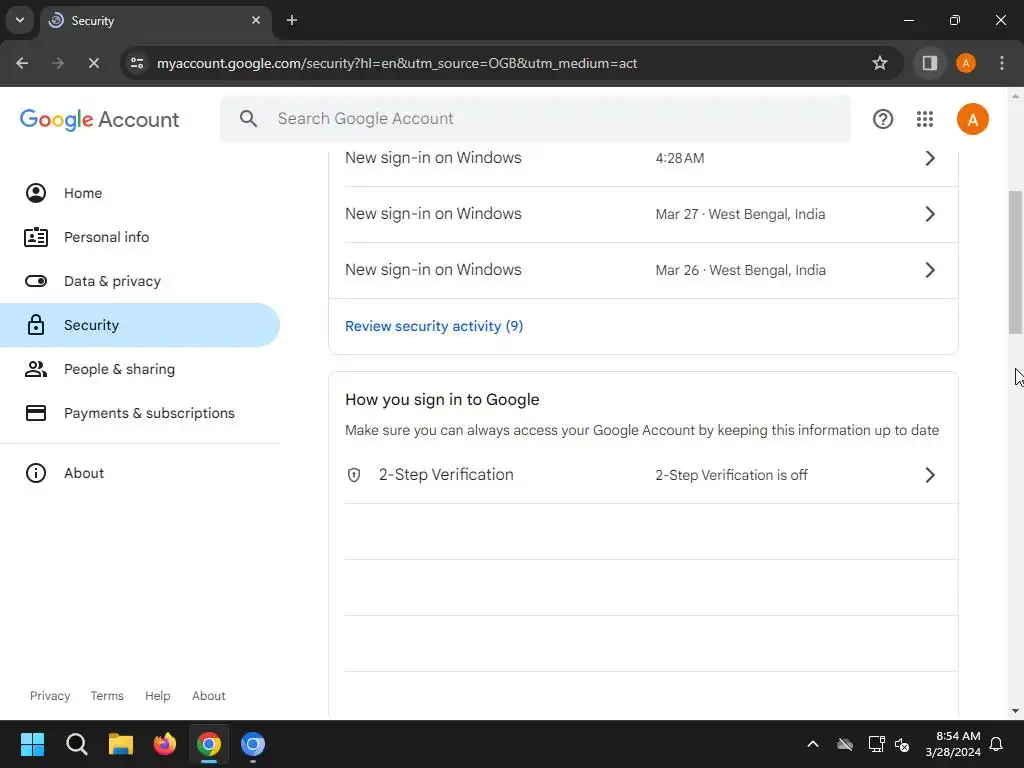
Task: Click the Data & privacy toggle icon
Action: click(36, 281)
